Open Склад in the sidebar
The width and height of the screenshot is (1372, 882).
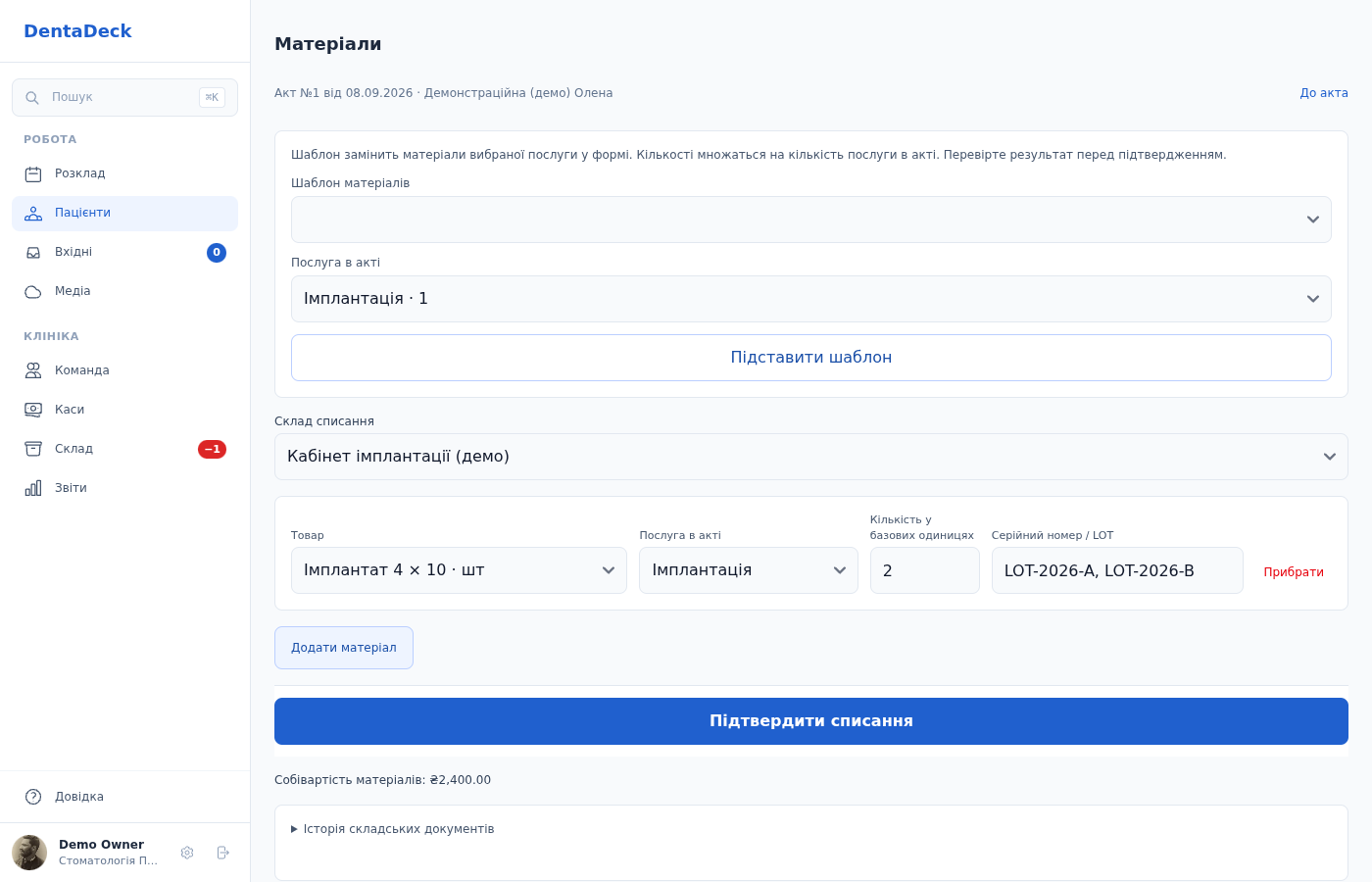point(124,449)
